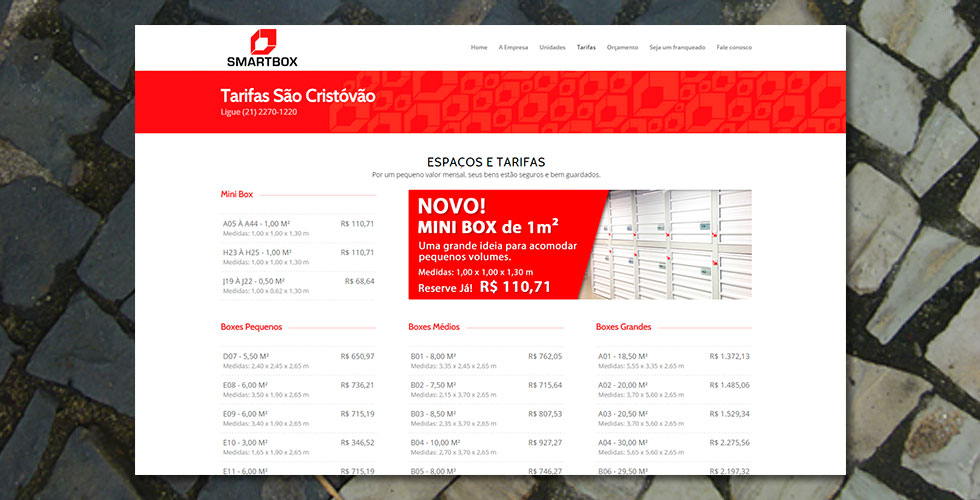This screenshot has width=980, height=500.
Task: Select the J19 À J22 0,50 m² row
Action: (x=298, y=286)
